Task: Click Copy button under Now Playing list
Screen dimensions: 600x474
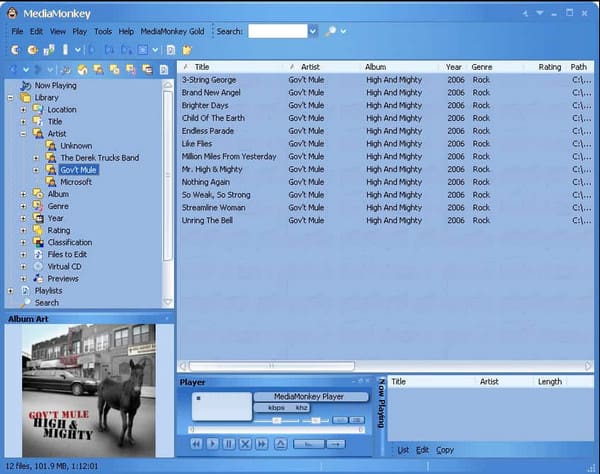Action: (445, 450)
